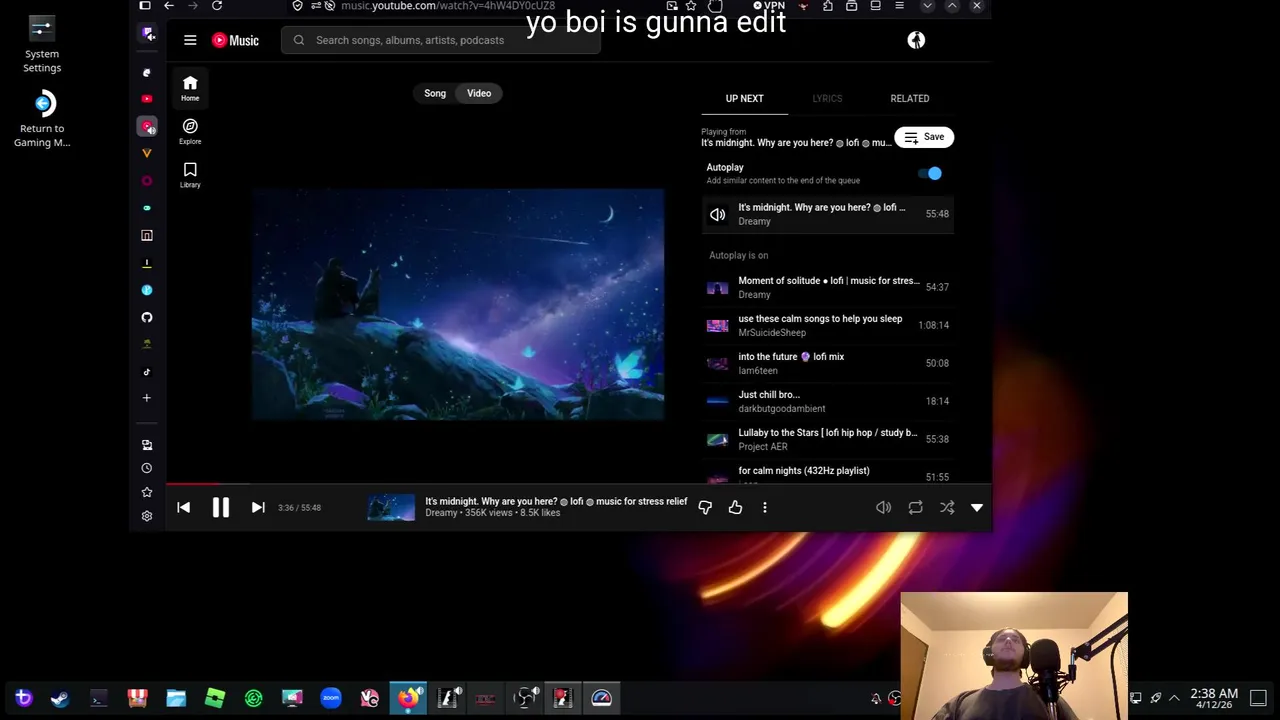Screen dimensions: 1280x720
Task: Open the player three-dot options menu
Action: [765, 508]
